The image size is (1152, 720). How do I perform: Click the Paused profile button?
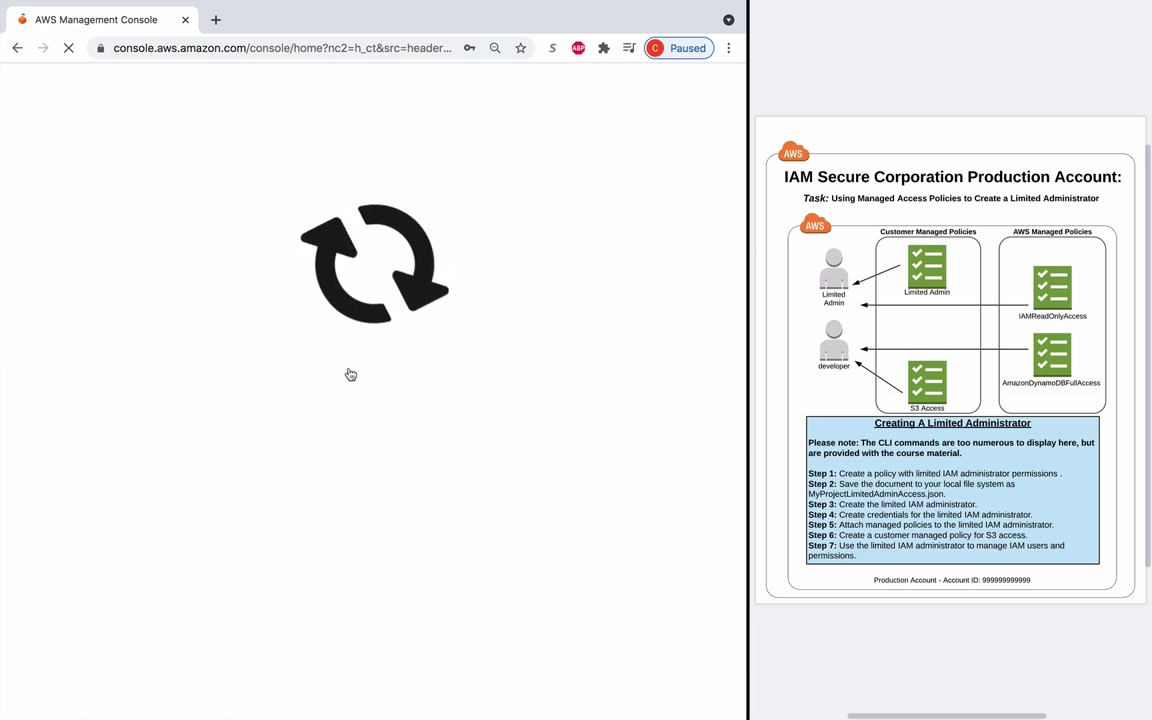679,48
